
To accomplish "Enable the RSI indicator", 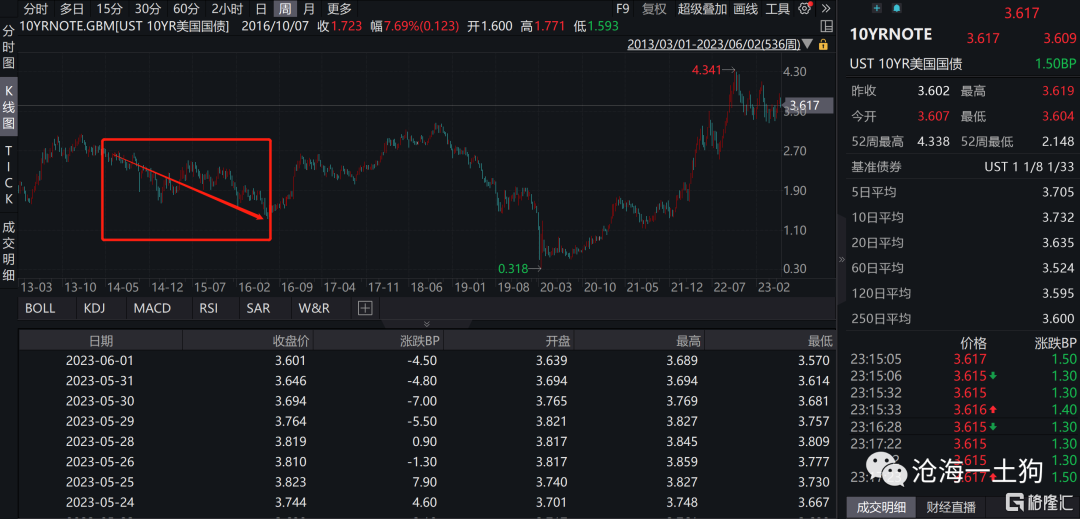I will pyautogui.click(x=209, y=308).
